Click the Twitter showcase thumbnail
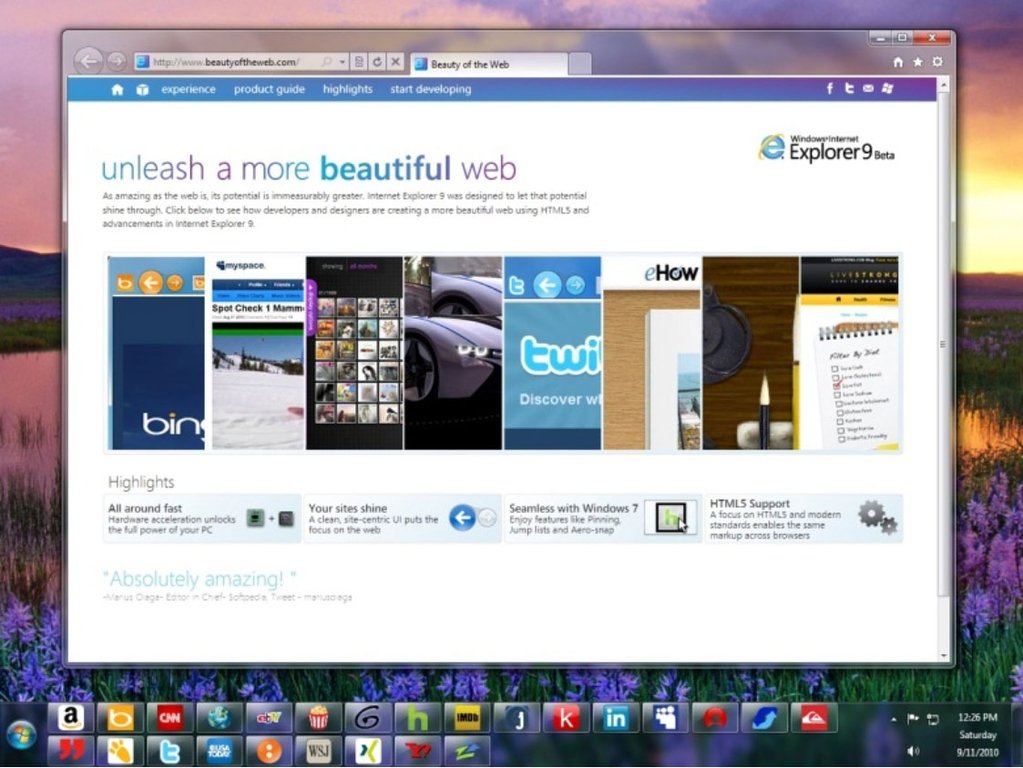 [552, 353]
